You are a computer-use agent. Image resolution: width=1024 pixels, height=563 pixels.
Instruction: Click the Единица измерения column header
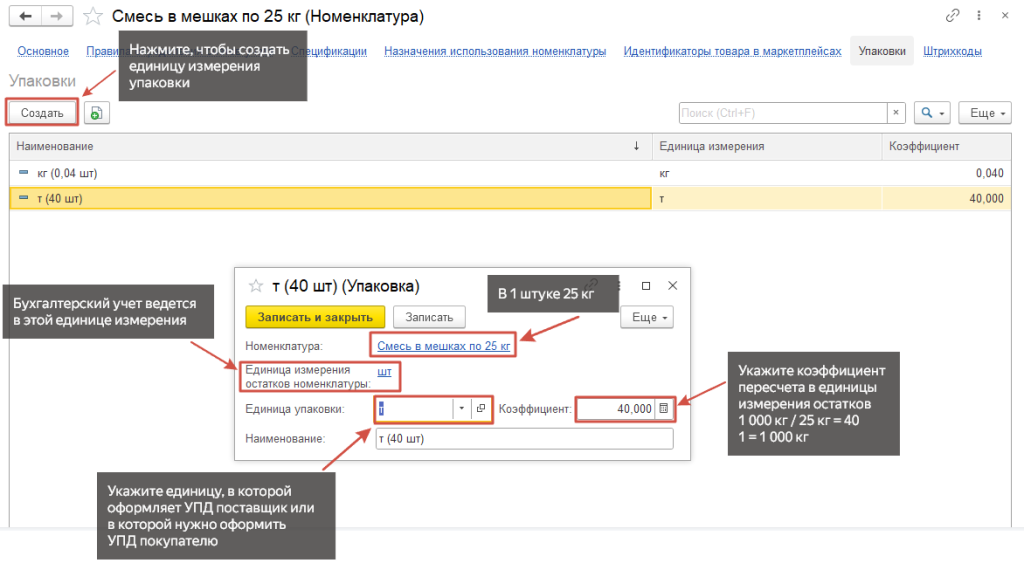pos(767,146)
